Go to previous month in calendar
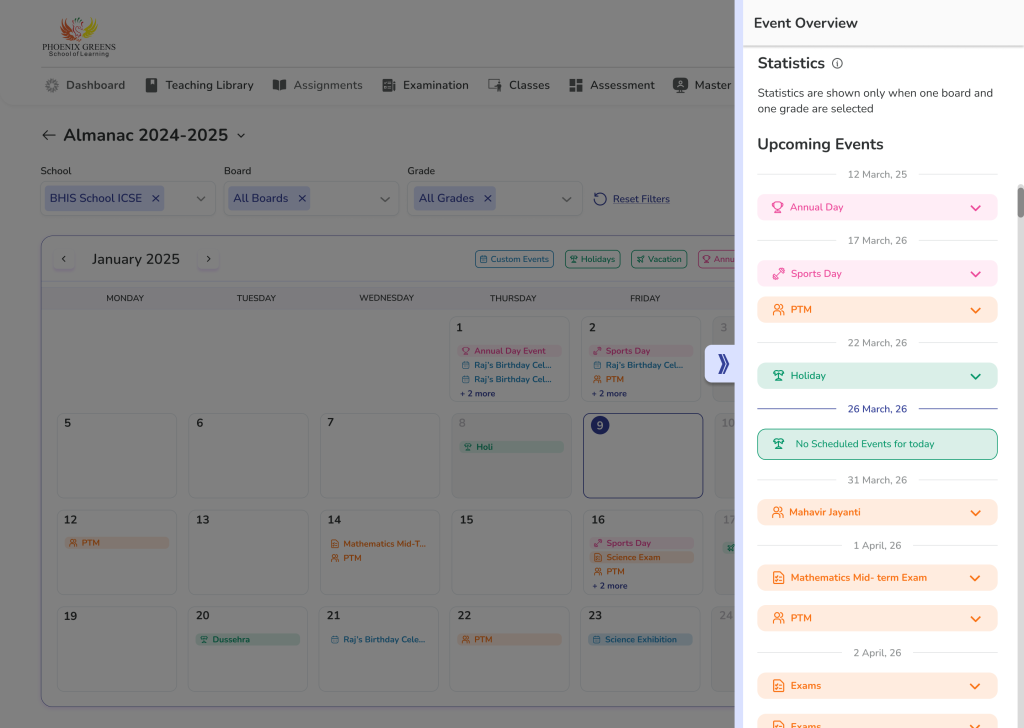 64,259
